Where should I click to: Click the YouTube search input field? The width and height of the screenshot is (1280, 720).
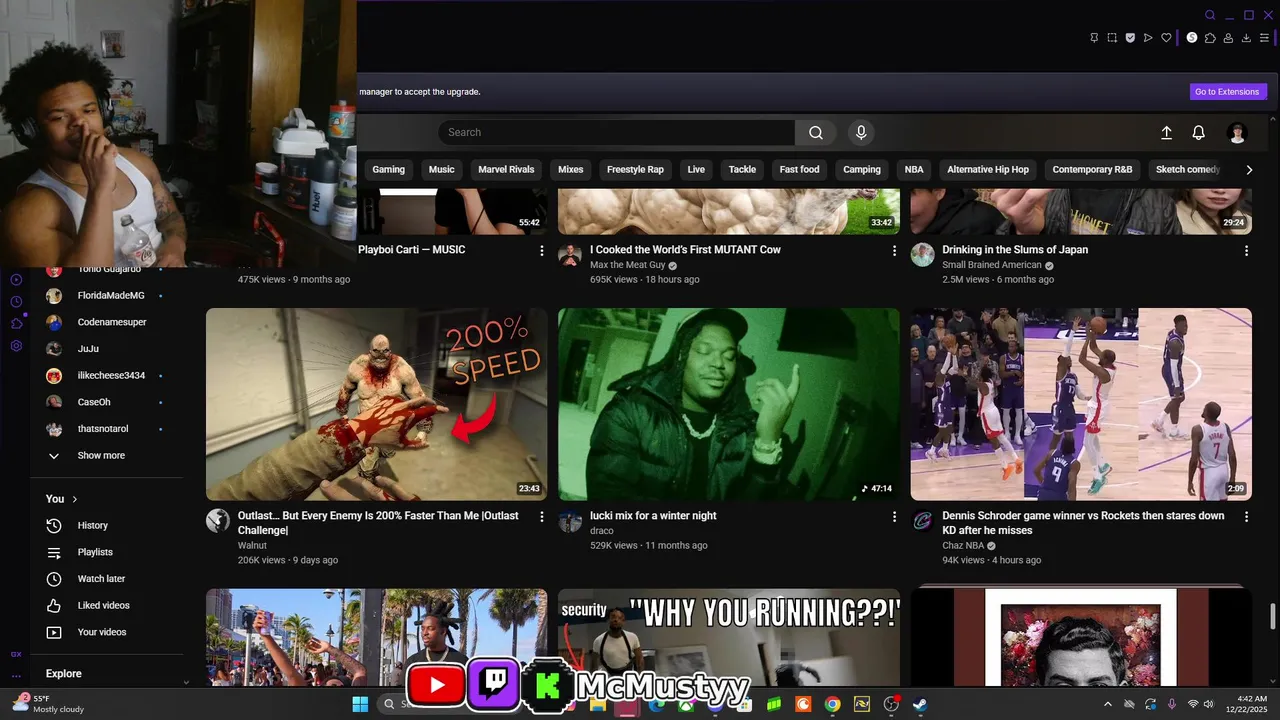point(616,132)
